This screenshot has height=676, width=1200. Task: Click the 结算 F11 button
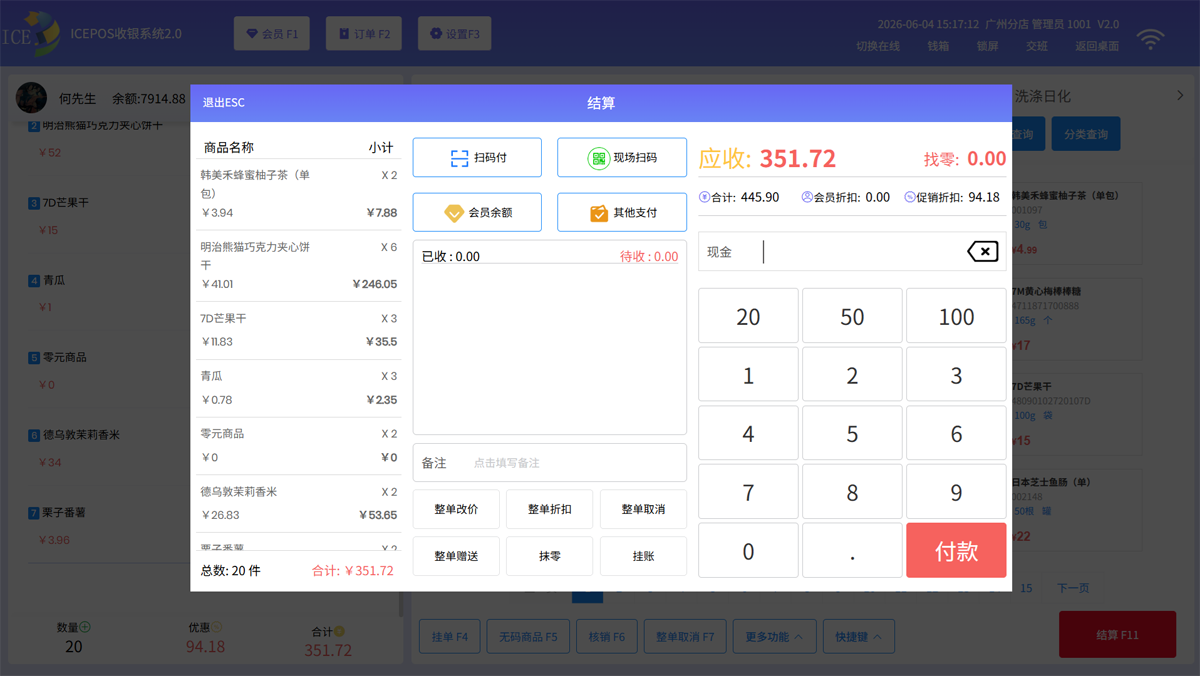pos(1117,635)
